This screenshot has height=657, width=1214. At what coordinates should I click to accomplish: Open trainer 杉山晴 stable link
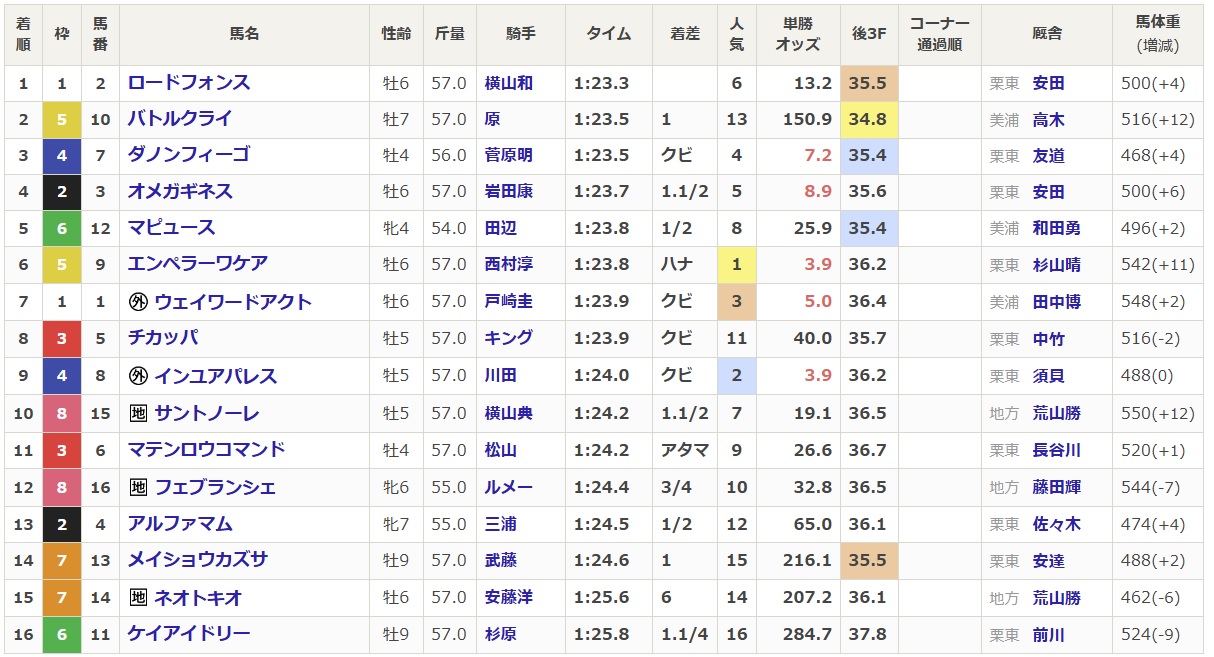pyautogui.click(x=1056, y=266)
